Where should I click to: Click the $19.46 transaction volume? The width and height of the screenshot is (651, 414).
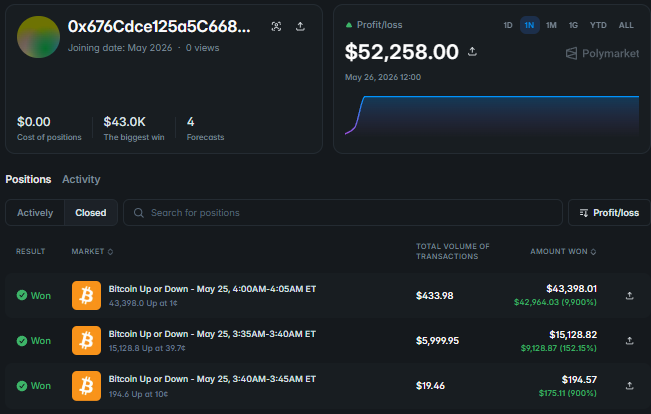430,386
